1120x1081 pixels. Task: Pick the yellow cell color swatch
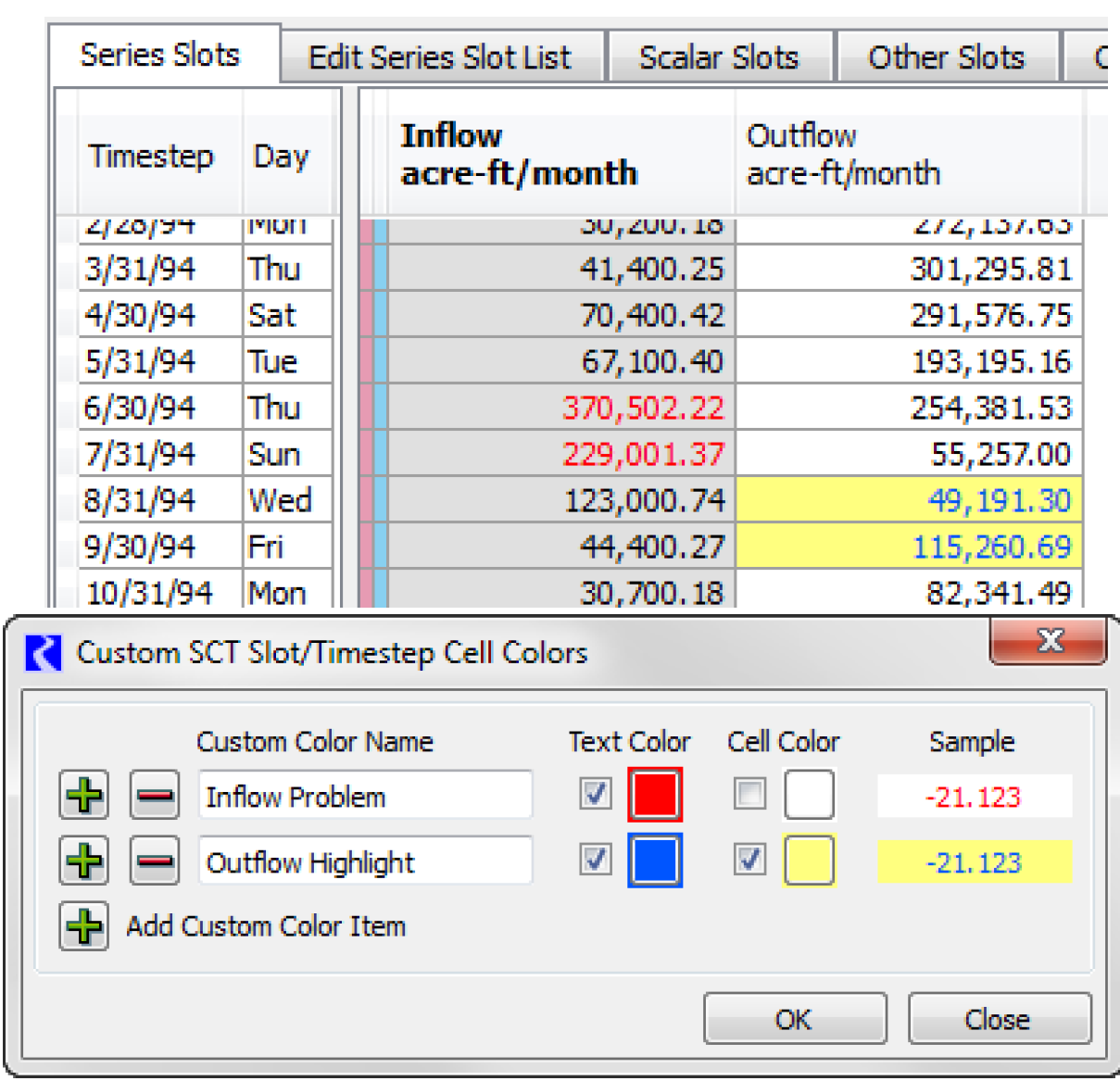[809, 861]
